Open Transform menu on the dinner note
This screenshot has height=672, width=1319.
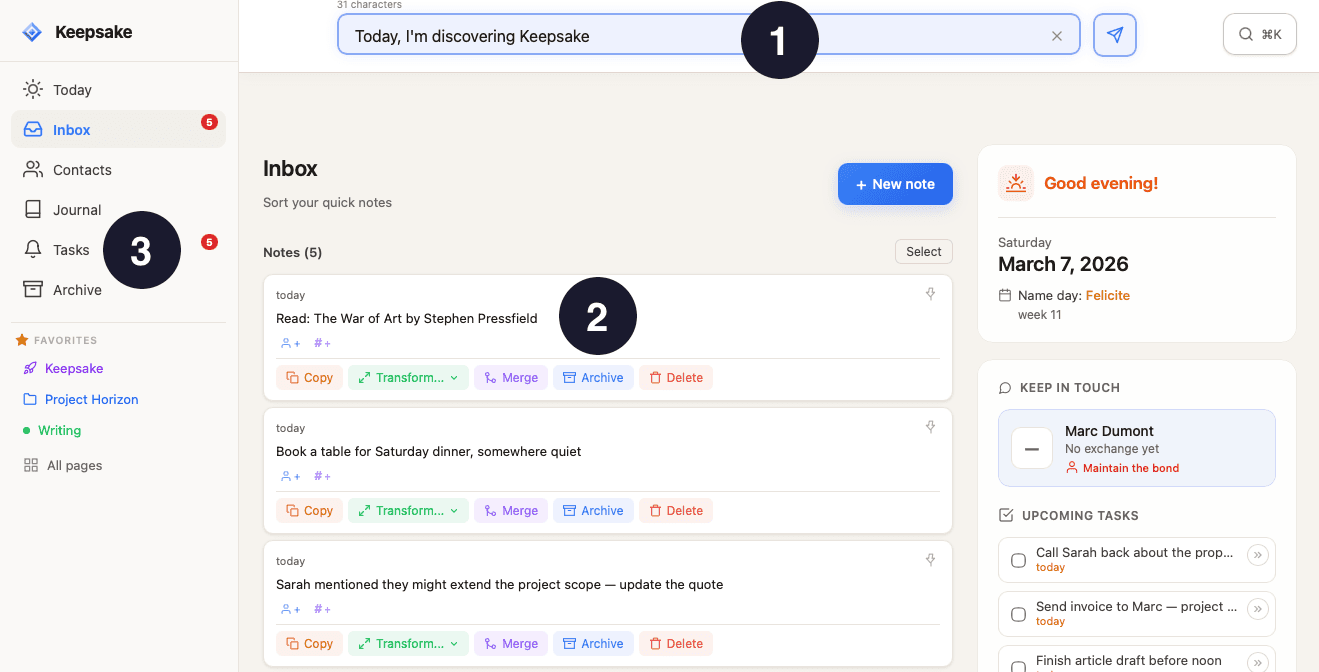coord(408,510)
